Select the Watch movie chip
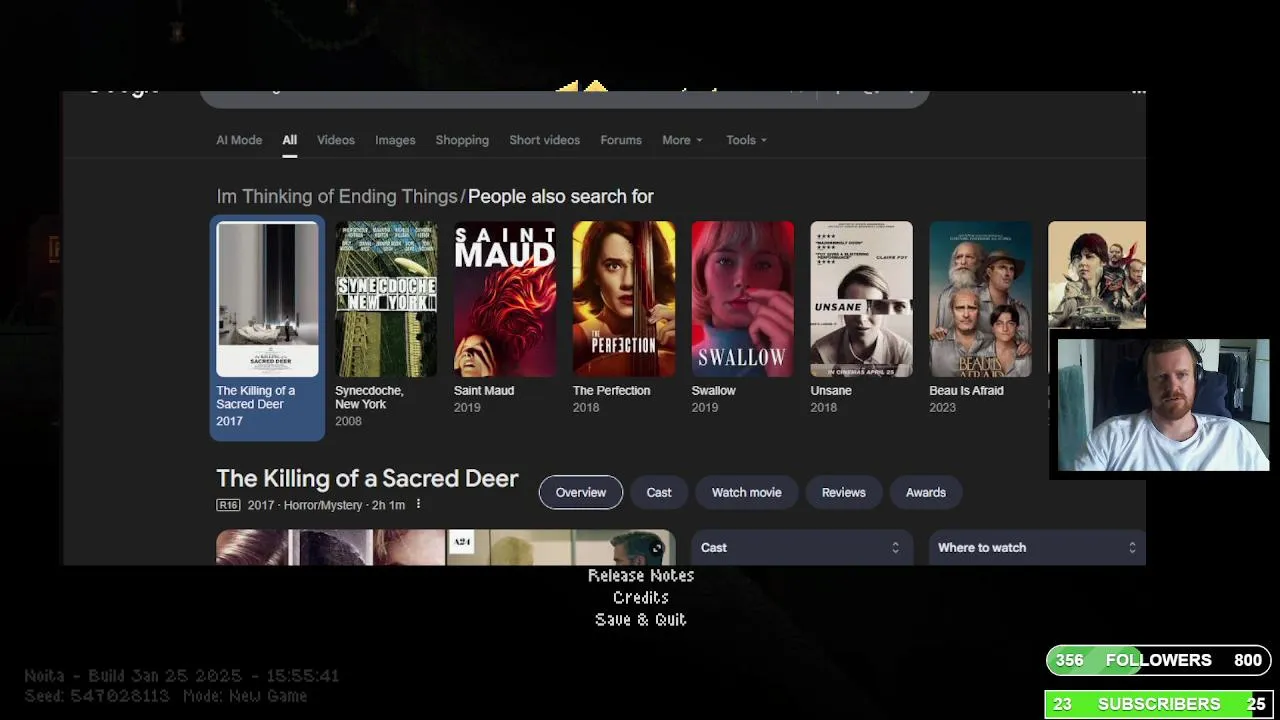This screenshot has width=1280, height=720. [746, 492]
